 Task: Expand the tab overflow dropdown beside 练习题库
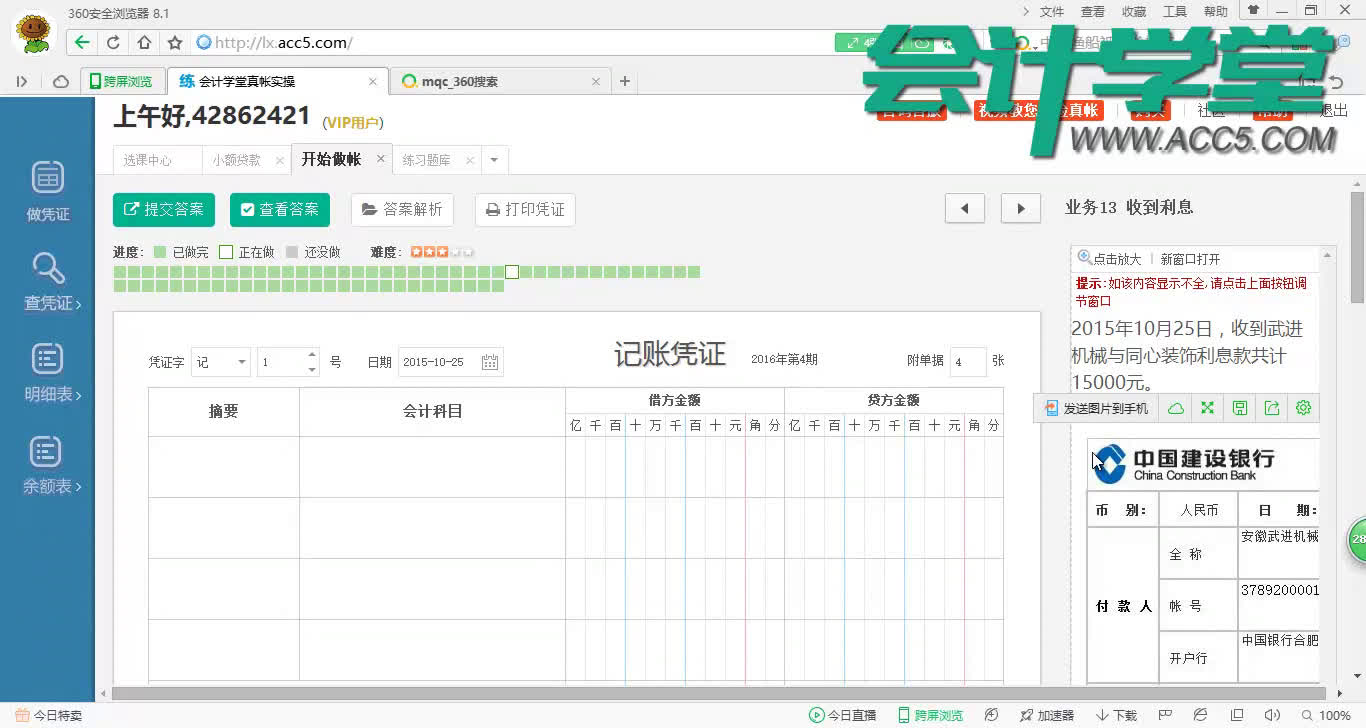coord(492,159)
